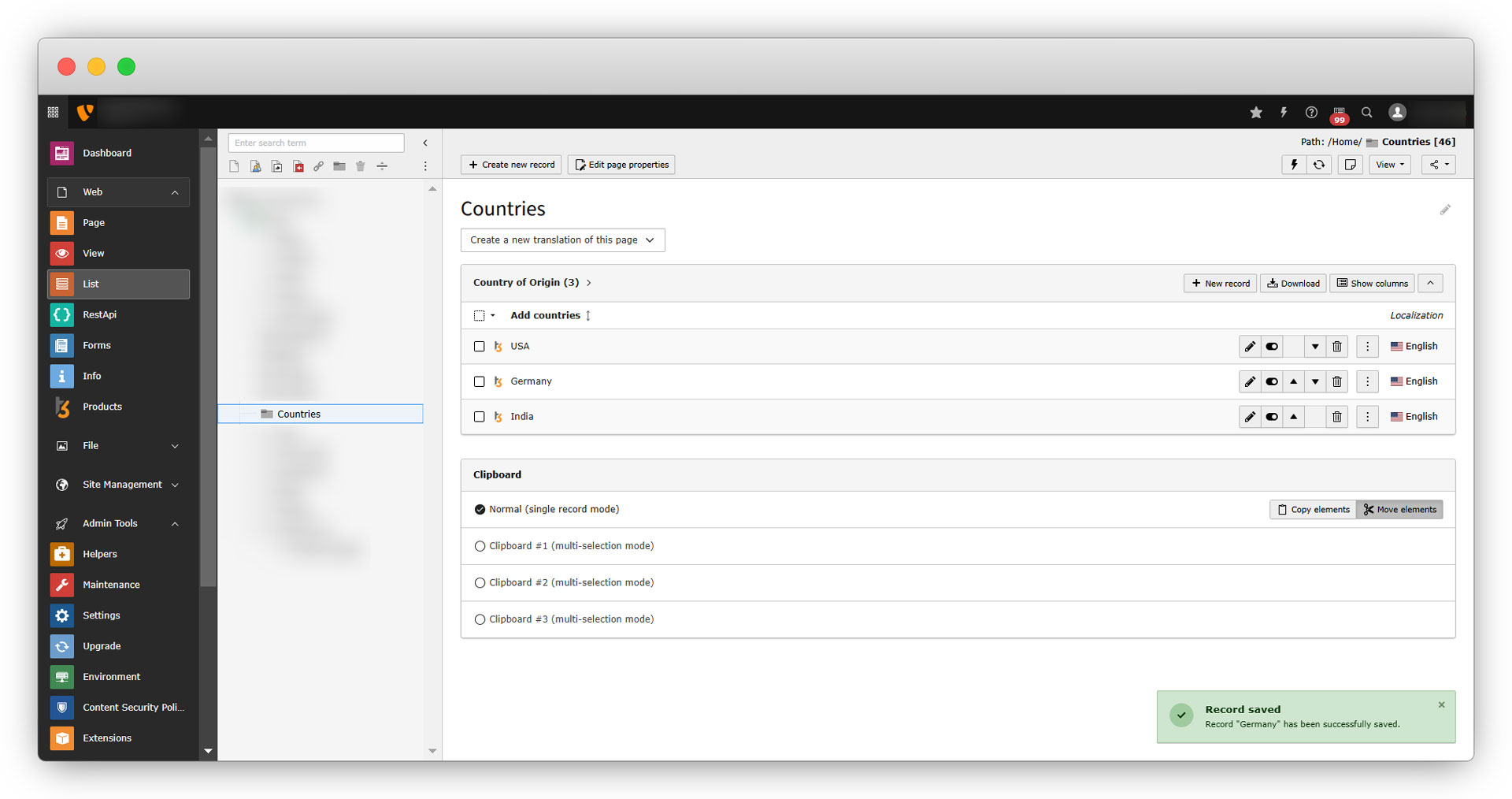Open the Extensions module
The image size is (1512, 799).
tap(107, 738)
